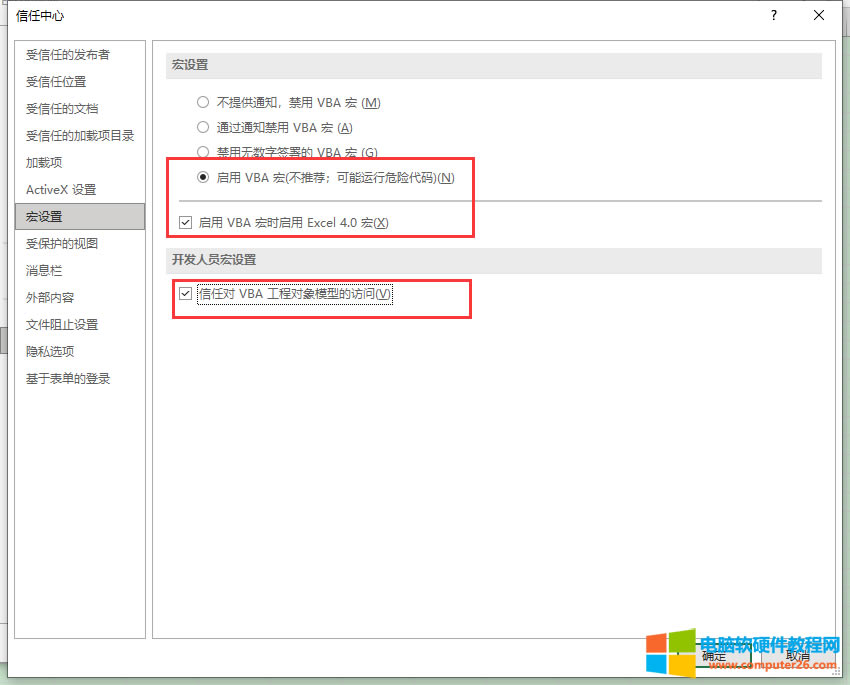
Task: Open 消息栏 settings
Action: coord(44,271)
